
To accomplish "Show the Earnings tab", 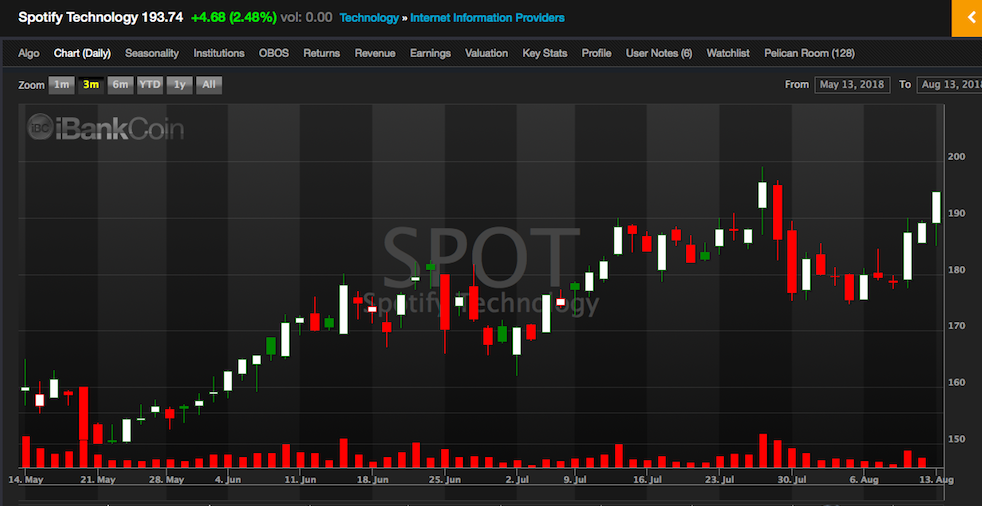I will click(430, 53).
